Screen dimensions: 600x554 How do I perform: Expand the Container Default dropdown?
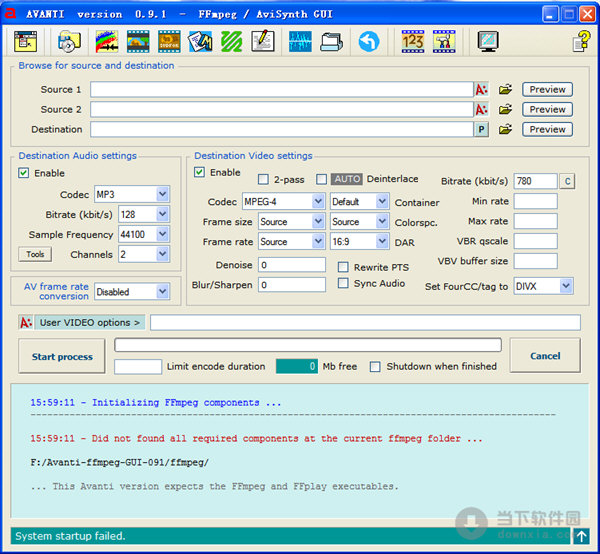(382, 201)
